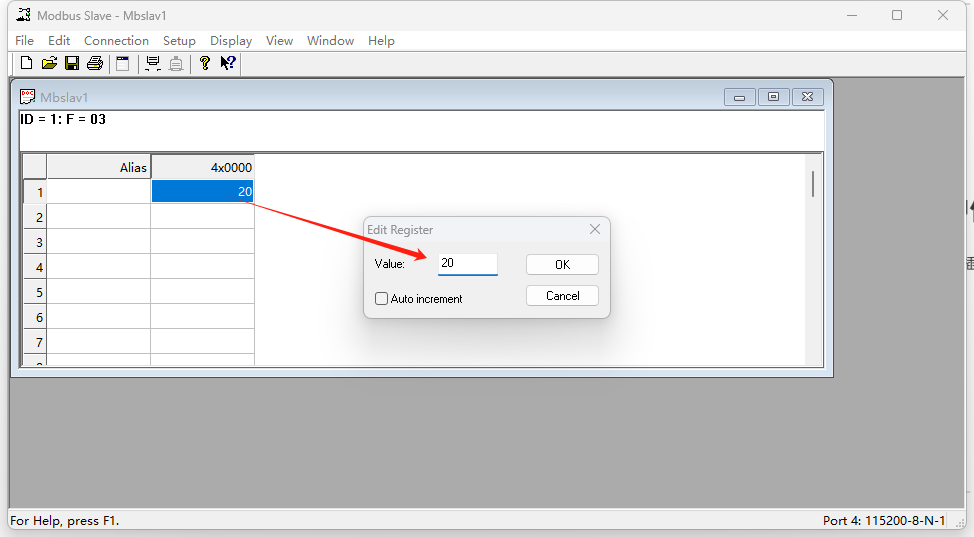Click the ID = 1: F = 03 status text
This screenshot has height=537, width=974.
[63, 119]
